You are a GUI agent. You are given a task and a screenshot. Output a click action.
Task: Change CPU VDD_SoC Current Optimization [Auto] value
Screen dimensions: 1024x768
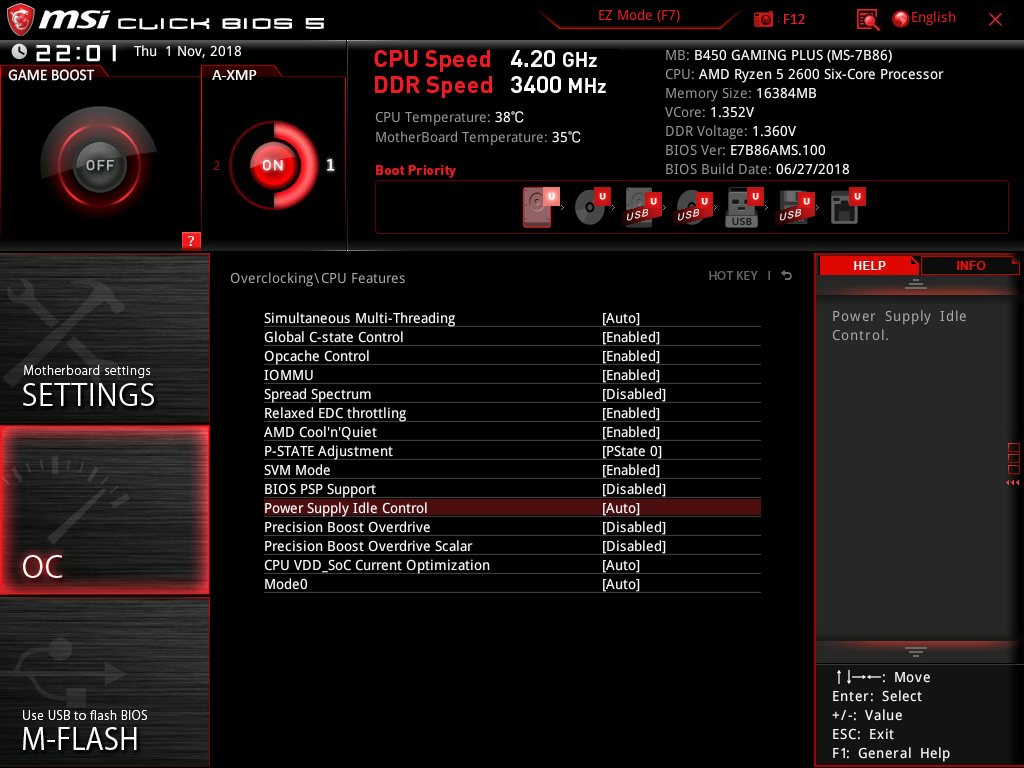pyautogui.click(x=620, y=564)
